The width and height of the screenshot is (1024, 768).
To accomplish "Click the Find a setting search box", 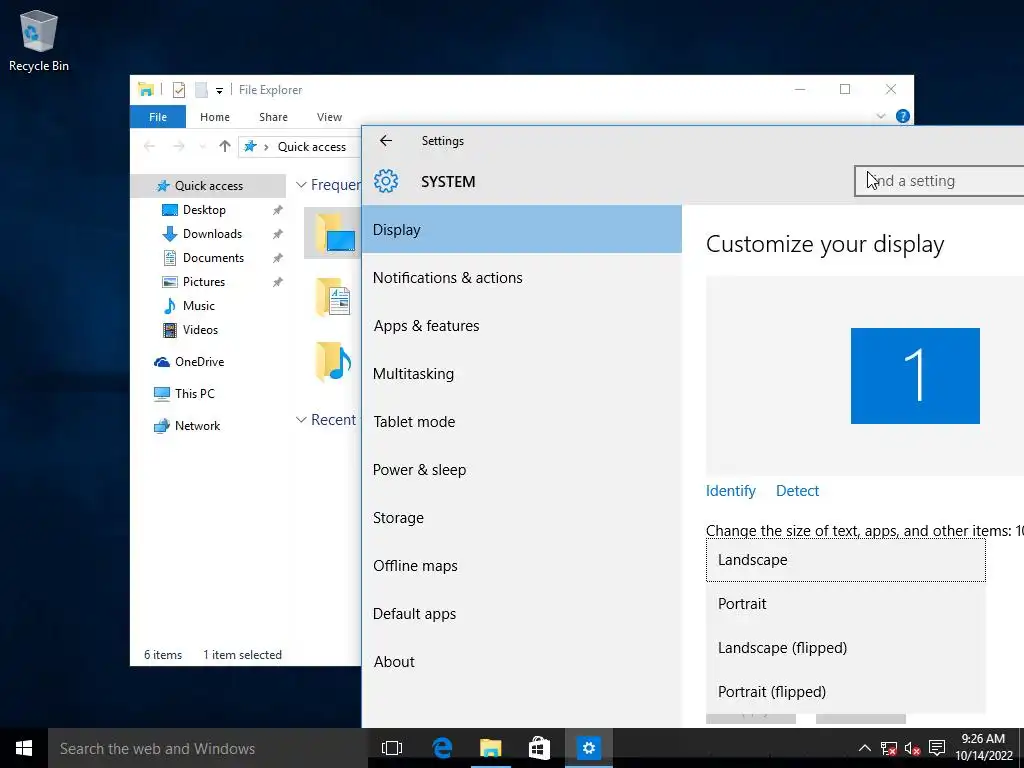I will click(939, 181).
